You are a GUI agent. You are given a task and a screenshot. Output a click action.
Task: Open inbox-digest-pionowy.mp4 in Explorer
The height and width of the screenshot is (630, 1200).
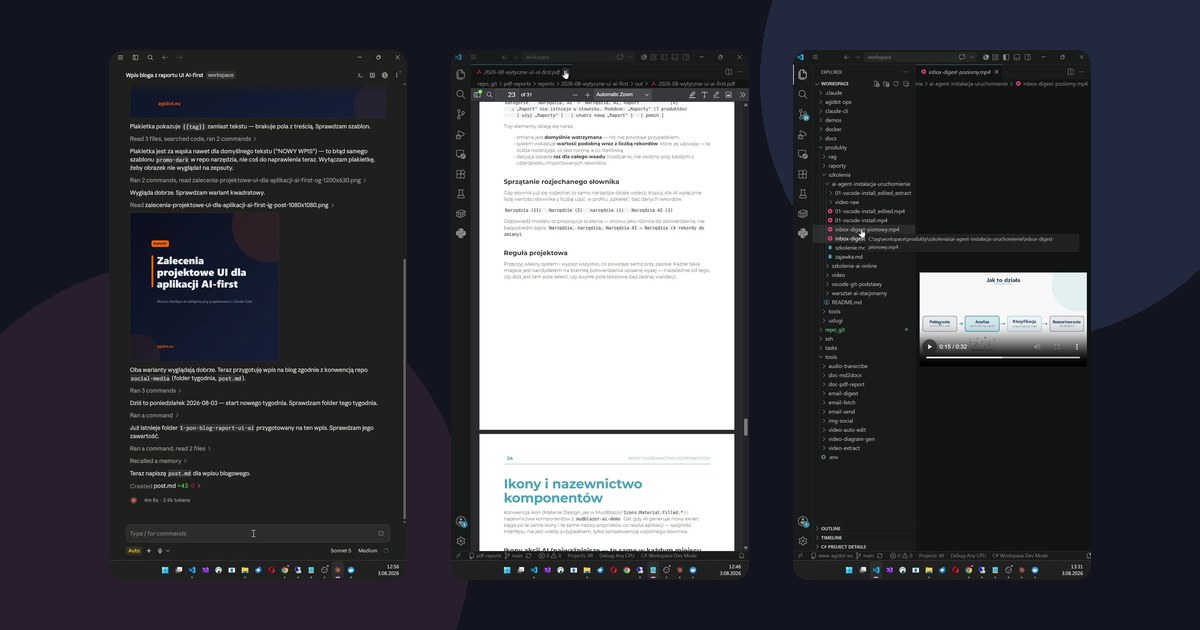coord(869,229)
